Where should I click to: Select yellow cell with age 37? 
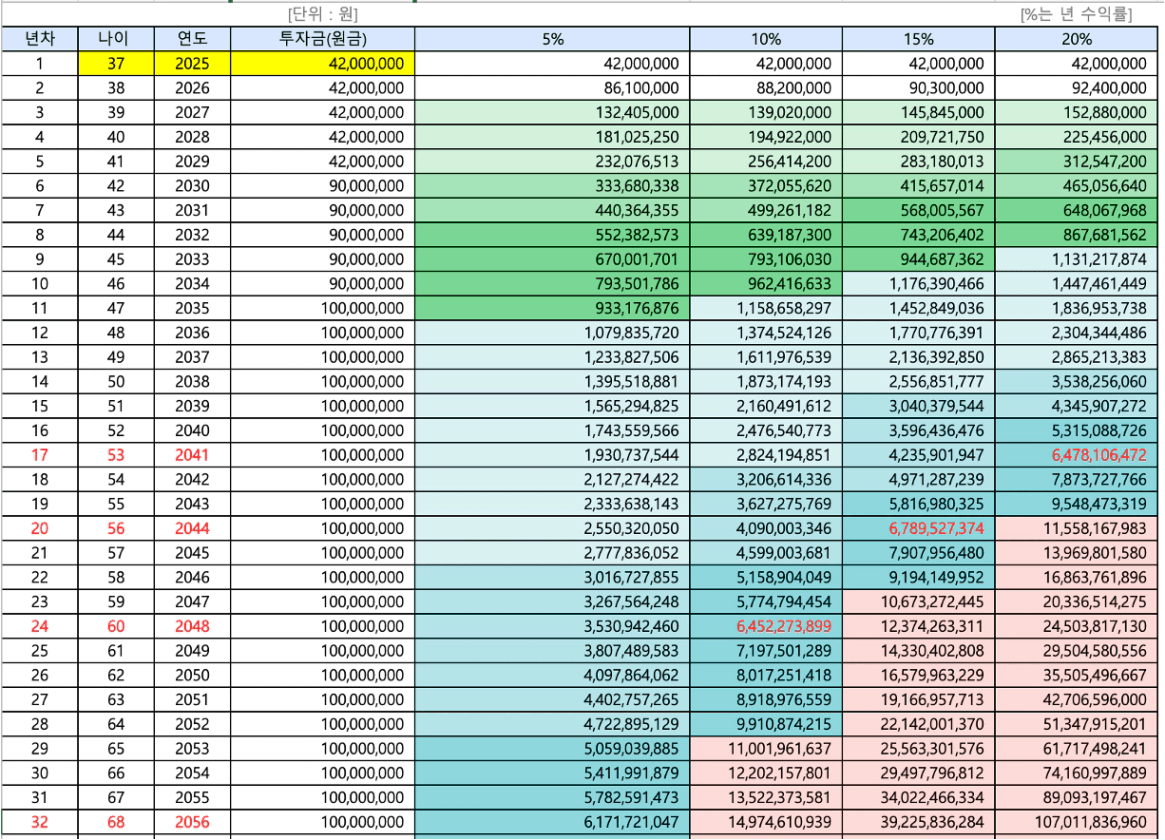pyautogui.click(x=116, y=64)
